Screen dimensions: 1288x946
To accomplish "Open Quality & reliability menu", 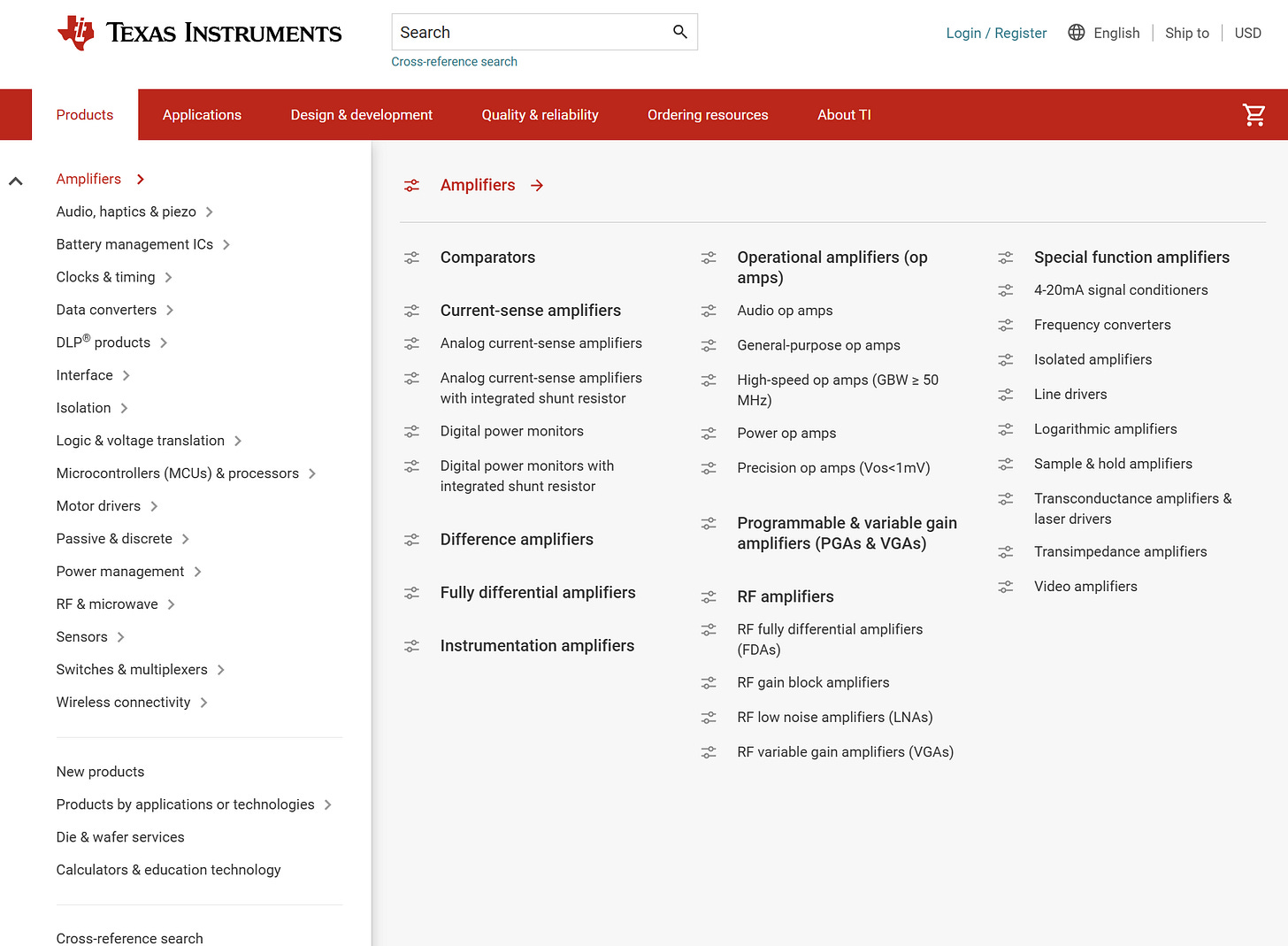I will (540, 115).
